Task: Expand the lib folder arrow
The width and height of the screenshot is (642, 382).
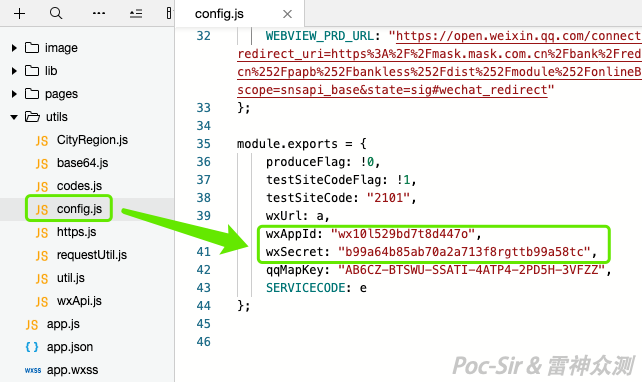Action: [x=14, y=71]
